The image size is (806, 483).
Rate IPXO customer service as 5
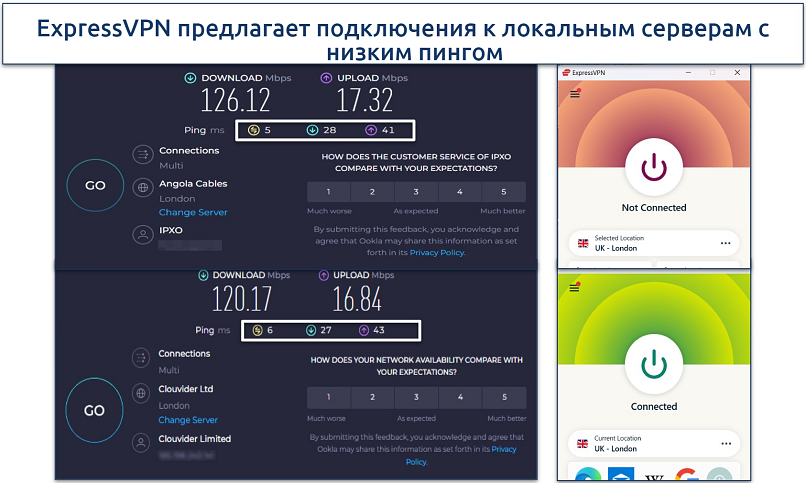pos(503,192)
